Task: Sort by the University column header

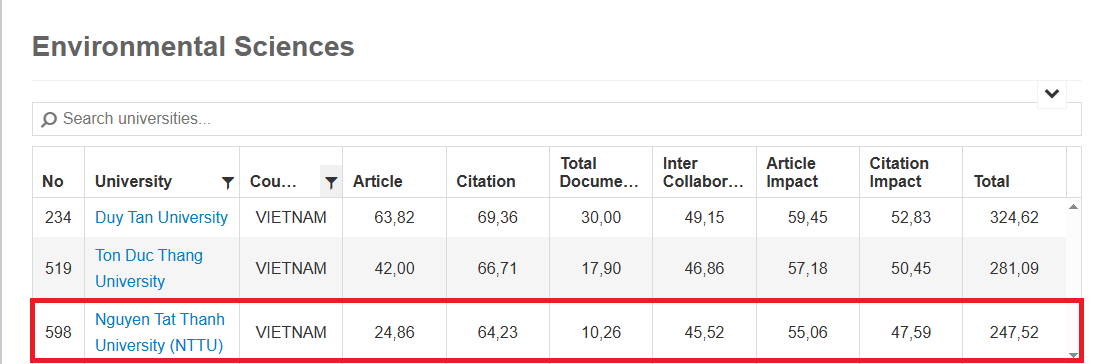Action: pyautogui.click(x=133, y=182)
